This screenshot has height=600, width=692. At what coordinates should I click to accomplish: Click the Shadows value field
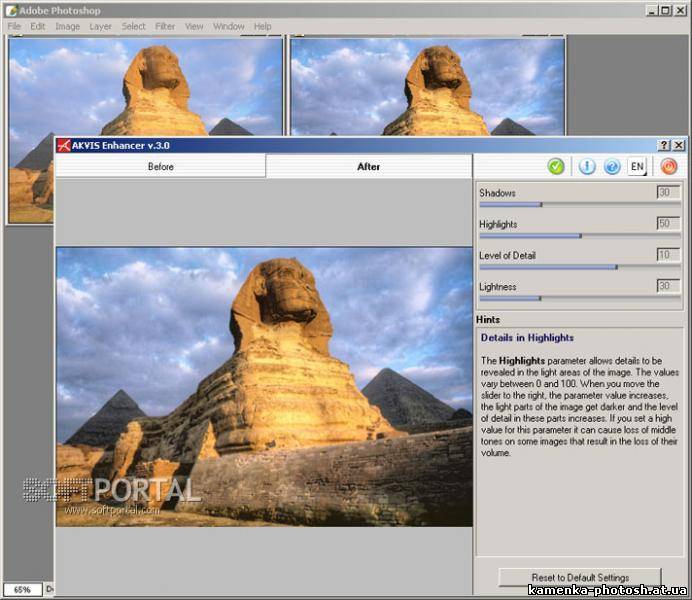[669, 192]
